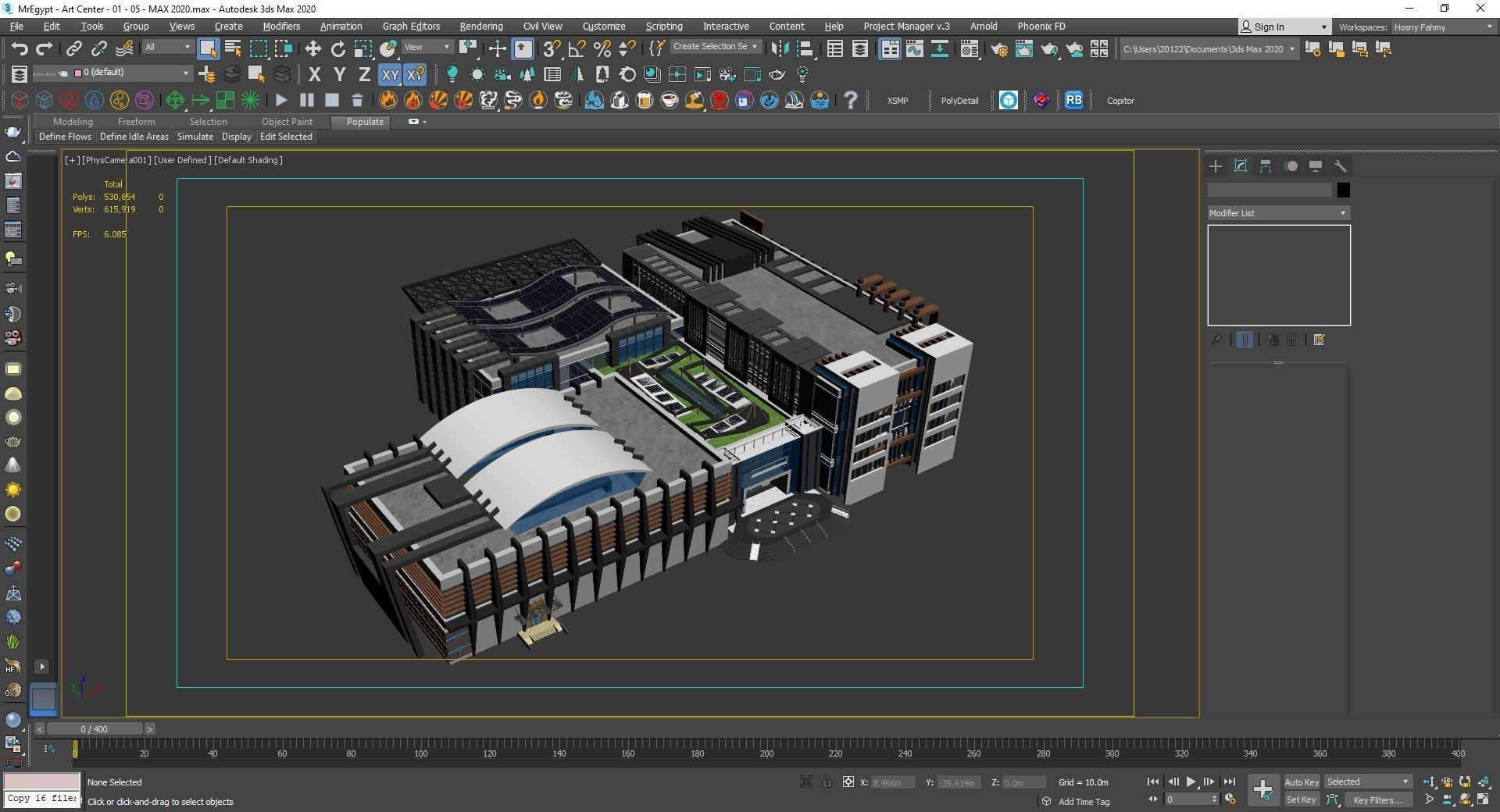The height and width of the screenshot is (812, 1500).
Task: Open the Create tab plus icon
Action: tap(1216, 166)
